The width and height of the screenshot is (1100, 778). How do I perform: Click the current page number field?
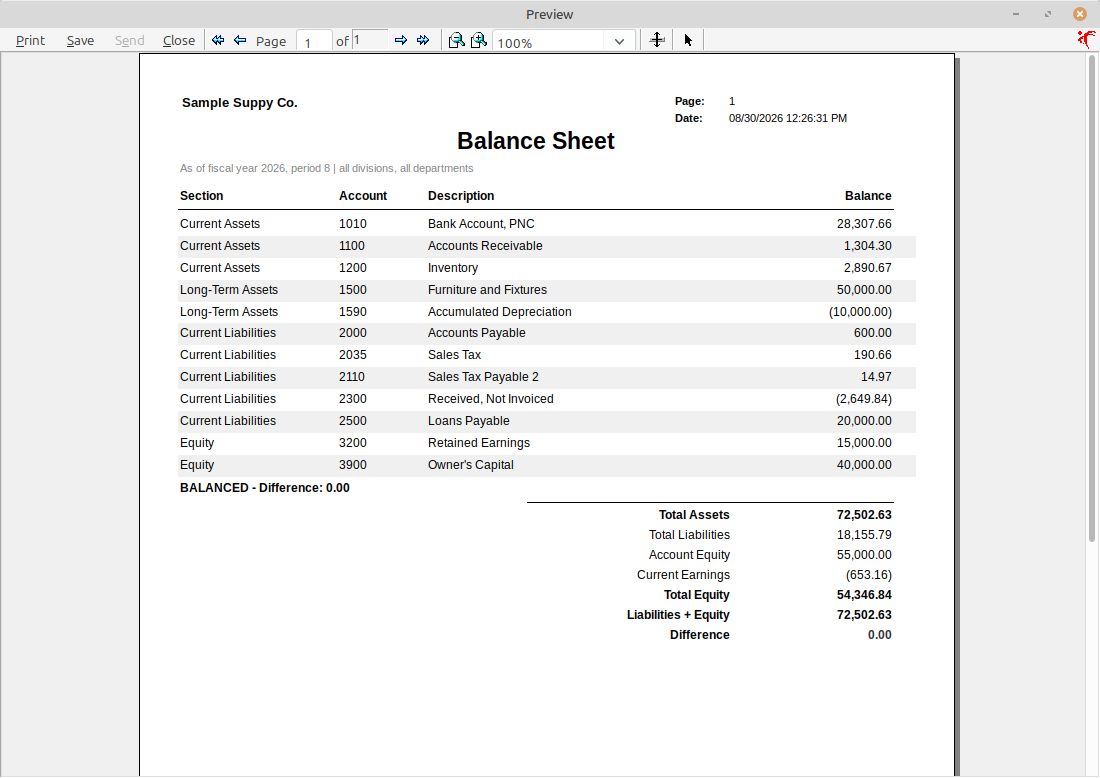[314, 42]
